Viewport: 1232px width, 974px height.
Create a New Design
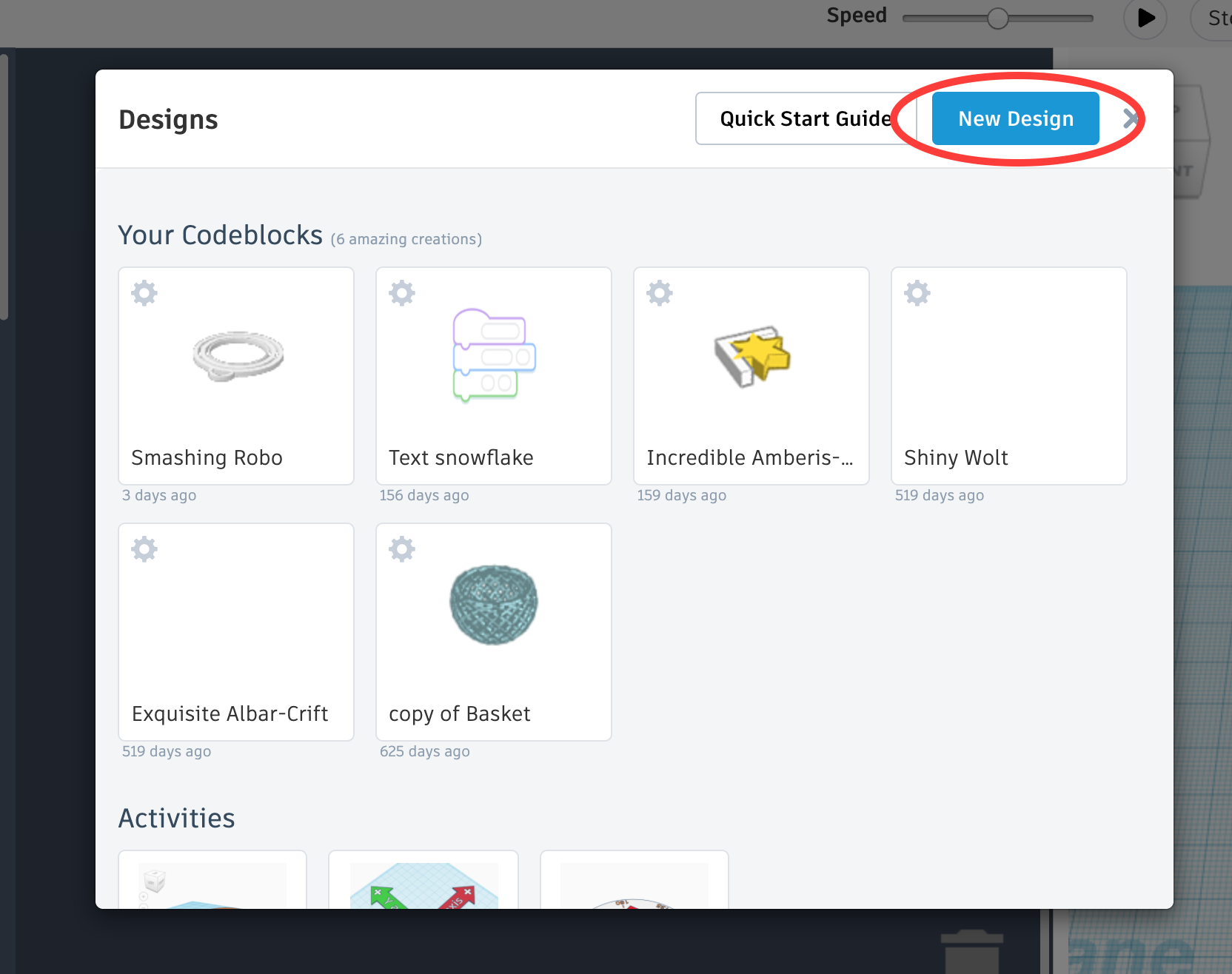pyautogui.click(x=1015, y=118)
